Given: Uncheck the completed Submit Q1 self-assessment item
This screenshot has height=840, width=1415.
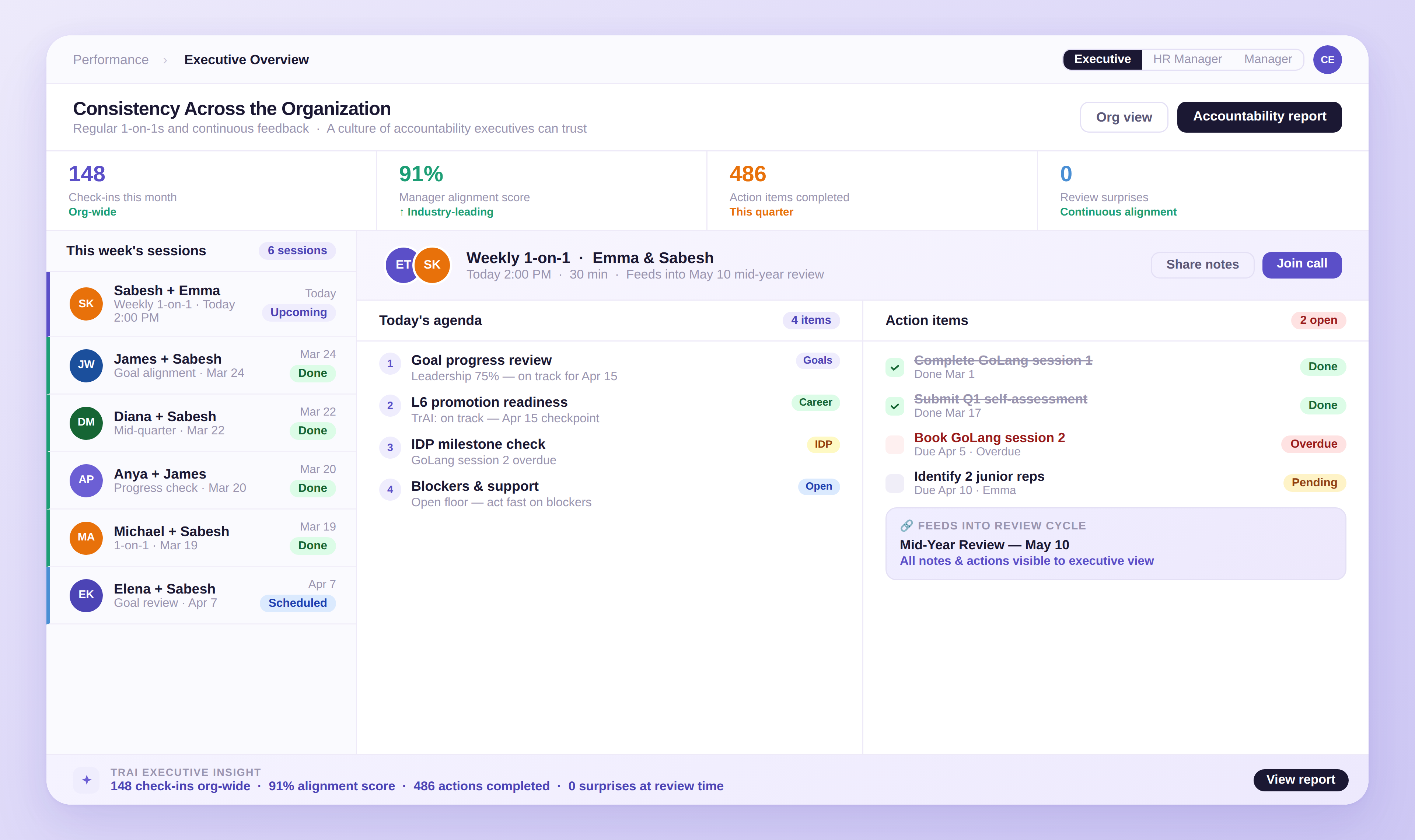Looking at the screenshot, I should pos(894,406).
